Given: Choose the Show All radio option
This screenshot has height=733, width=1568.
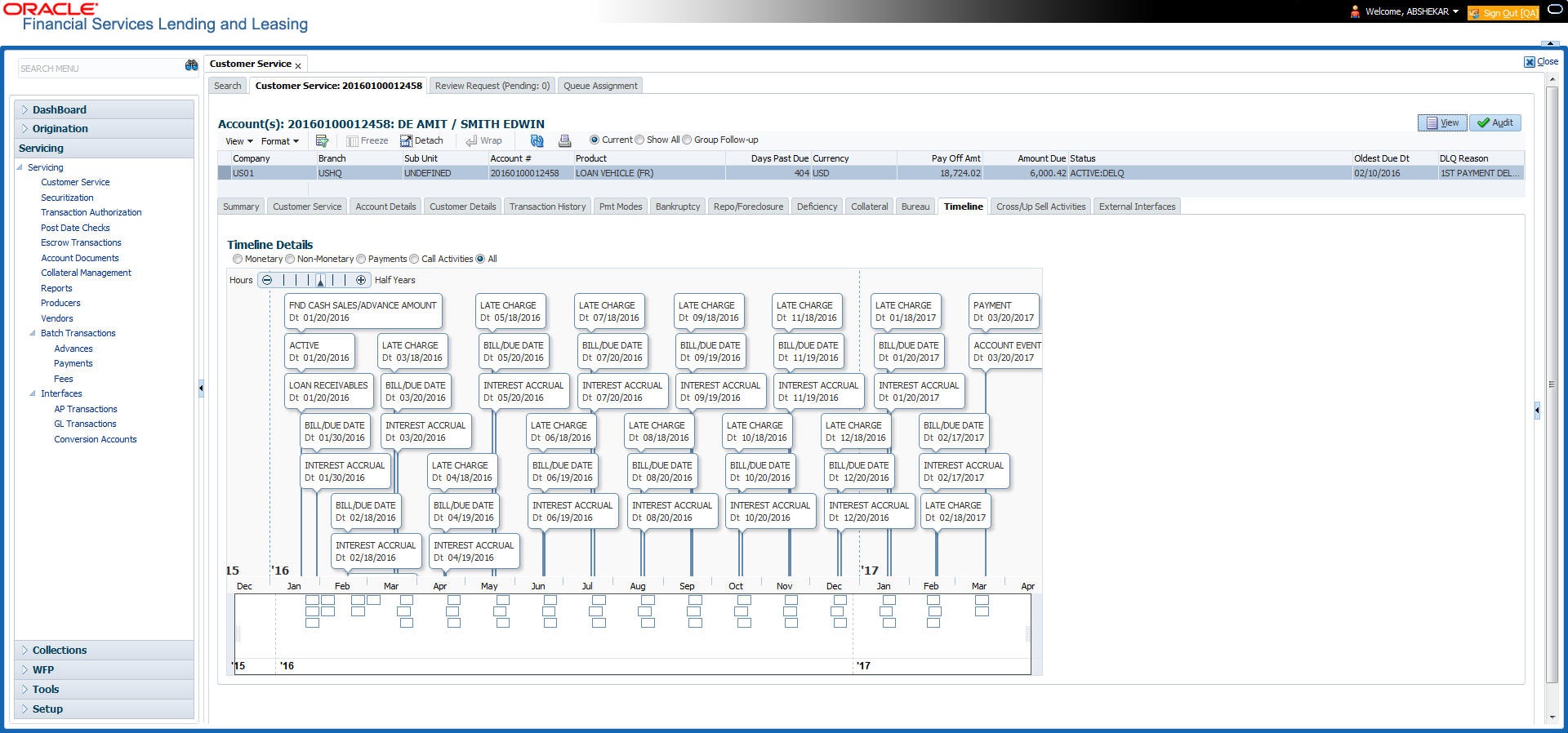Looking at the screenshot, I should [x=639, y=140].
